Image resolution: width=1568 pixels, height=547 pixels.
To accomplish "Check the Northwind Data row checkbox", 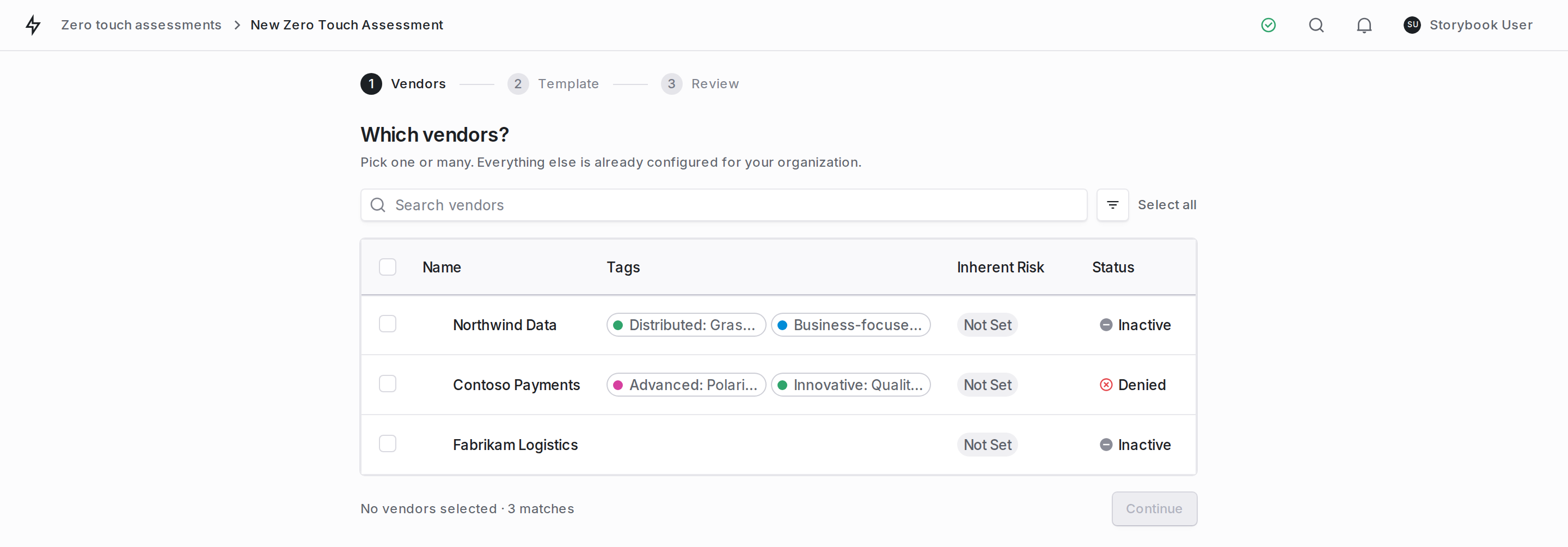I will [x=388, y=324].
